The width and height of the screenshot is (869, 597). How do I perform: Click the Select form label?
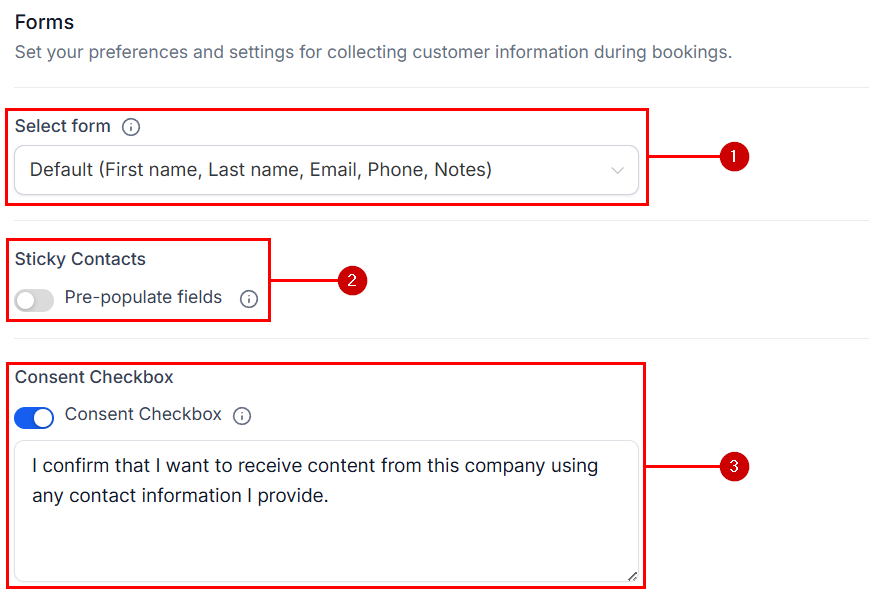tap(65, 127)
